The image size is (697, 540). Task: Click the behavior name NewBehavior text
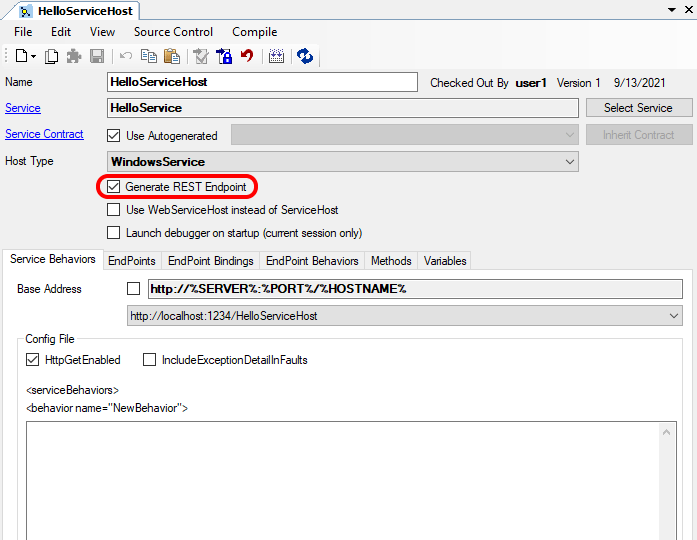[107, 408]
